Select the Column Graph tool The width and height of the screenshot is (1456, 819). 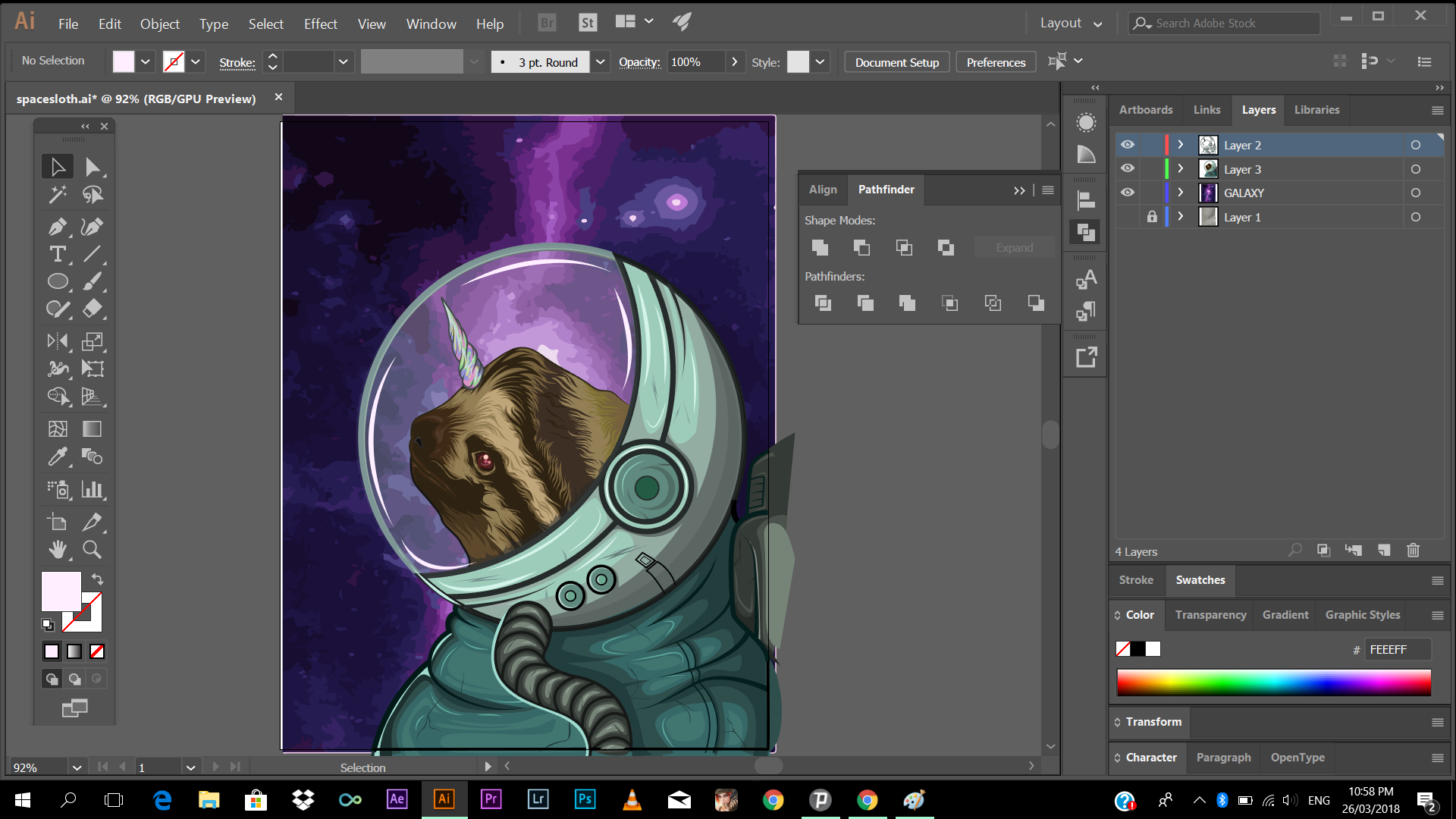(93, 489)
